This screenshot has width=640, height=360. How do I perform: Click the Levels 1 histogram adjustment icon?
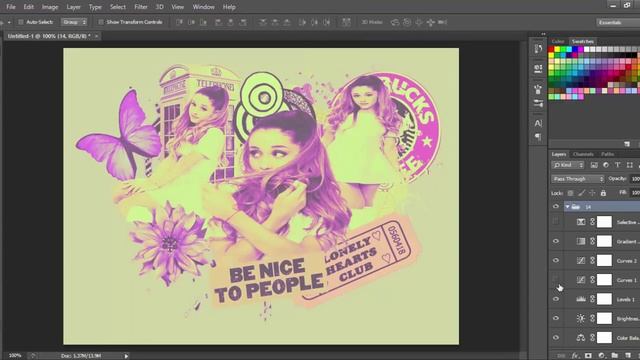pyautogui.click(x=581, y=299)
